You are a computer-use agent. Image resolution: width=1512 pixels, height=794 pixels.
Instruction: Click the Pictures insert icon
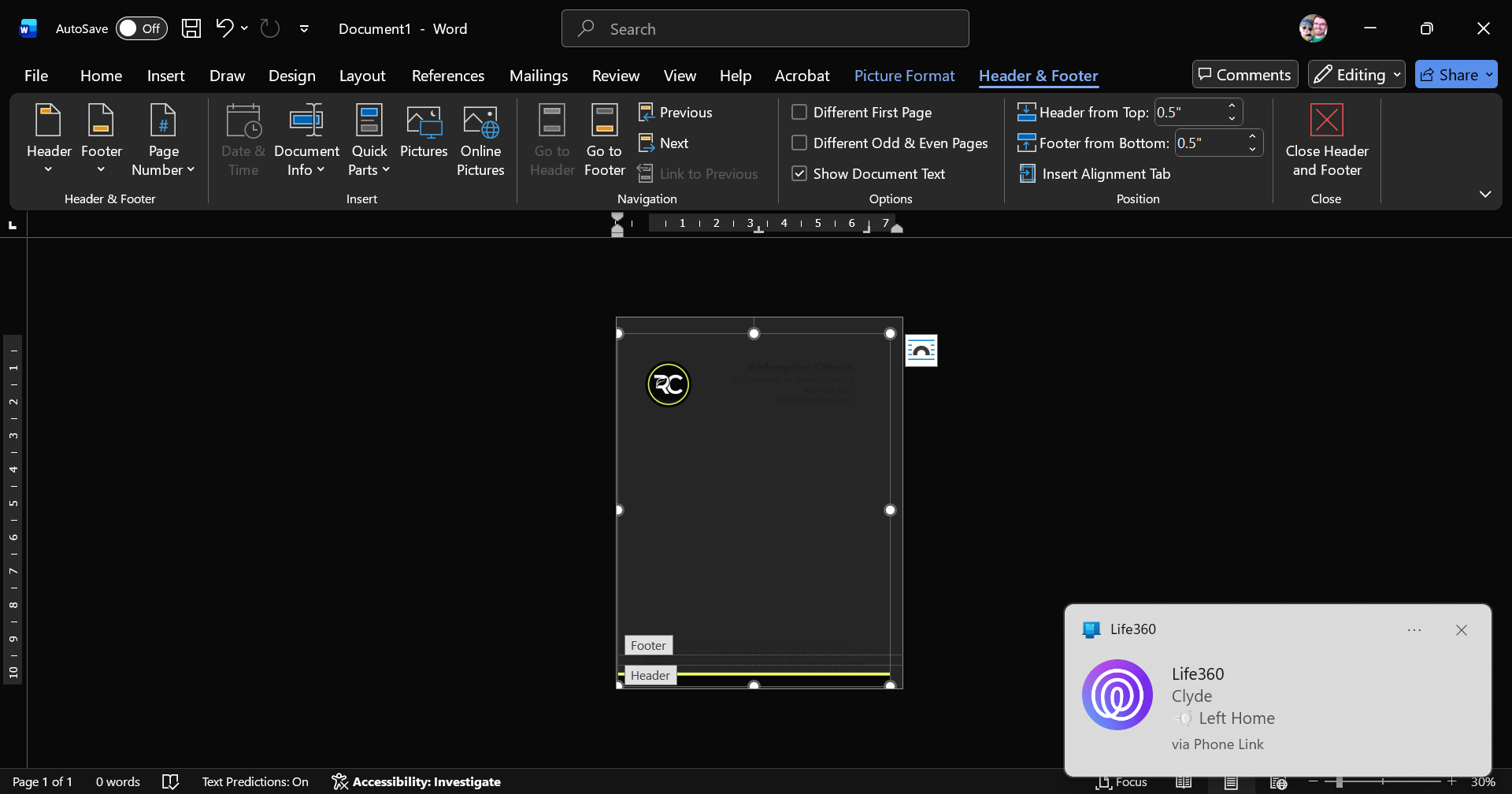(424, 122)
